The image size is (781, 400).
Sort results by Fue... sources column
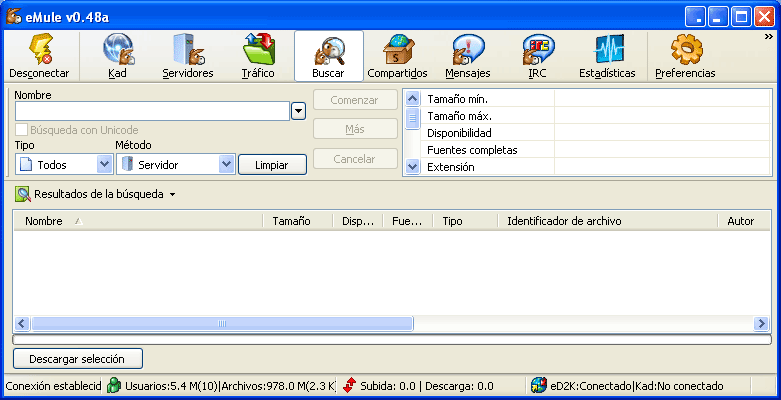coord(407,221)
